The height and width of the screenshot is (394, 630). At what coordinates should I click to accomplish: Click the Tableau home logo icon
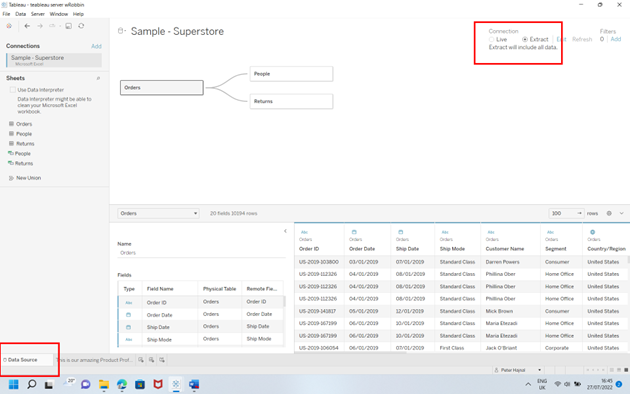tap(9, 26)
